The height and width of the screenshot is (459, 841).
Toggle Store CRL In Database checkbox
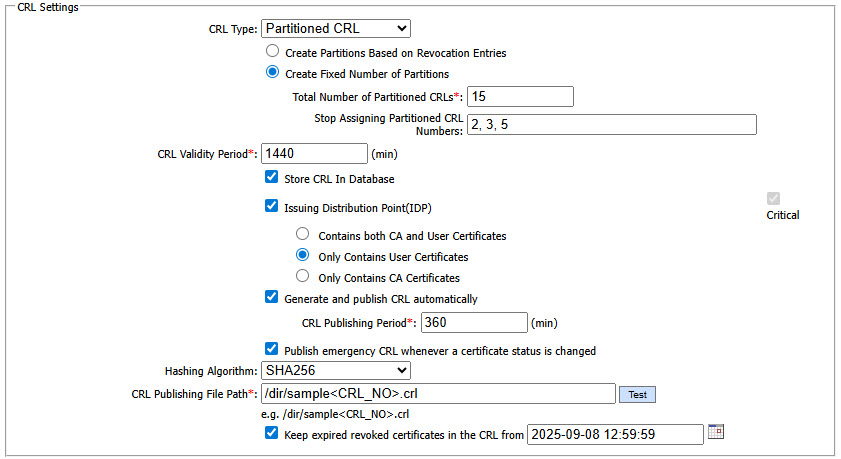271,178
